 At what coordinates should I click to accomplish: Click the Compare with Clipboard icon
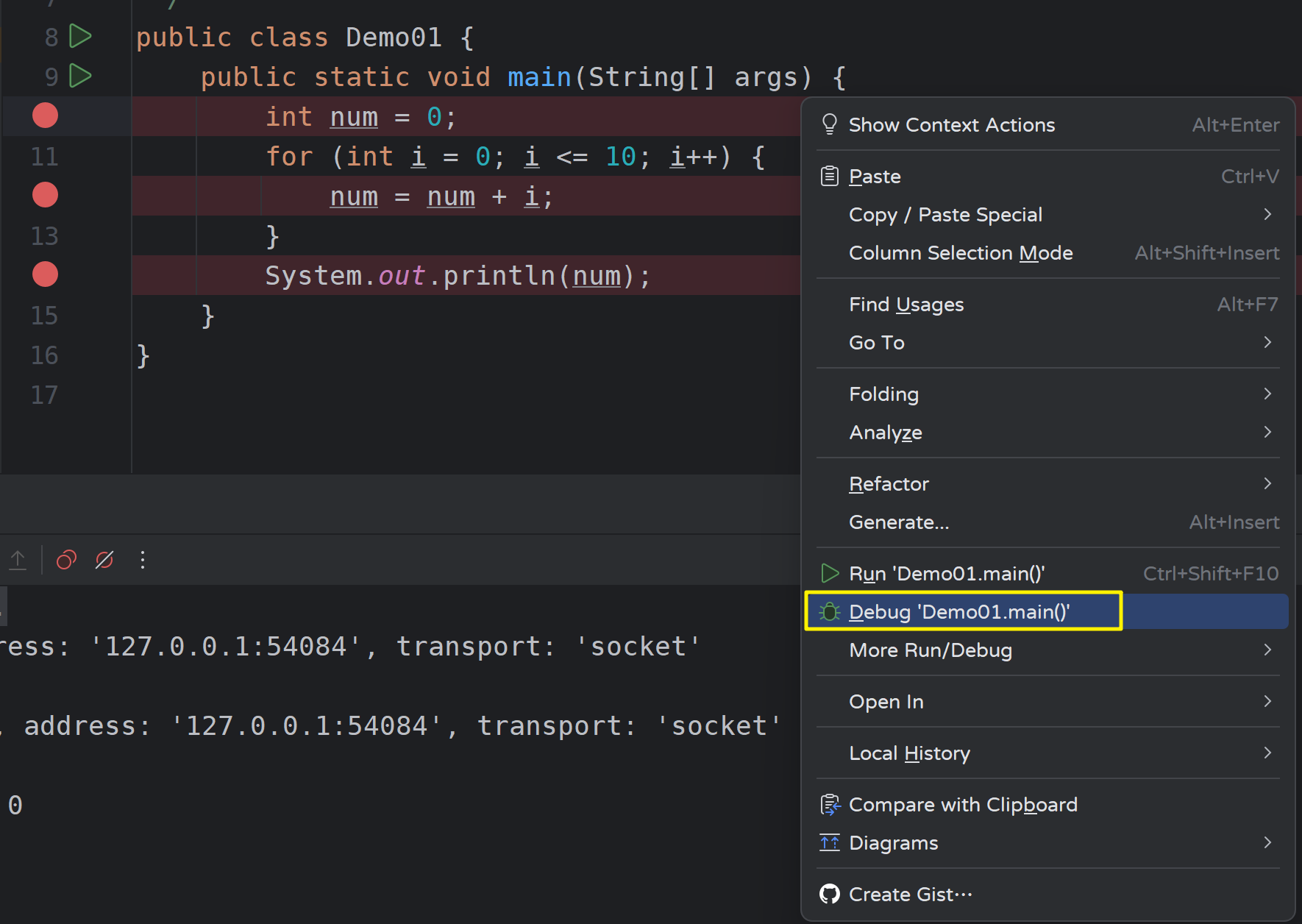[830, 805]
